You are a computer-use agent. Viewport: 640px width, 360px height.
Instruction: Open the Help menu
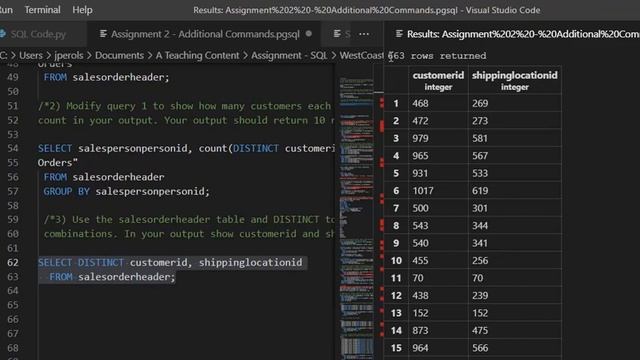click(x=82, y=10)
